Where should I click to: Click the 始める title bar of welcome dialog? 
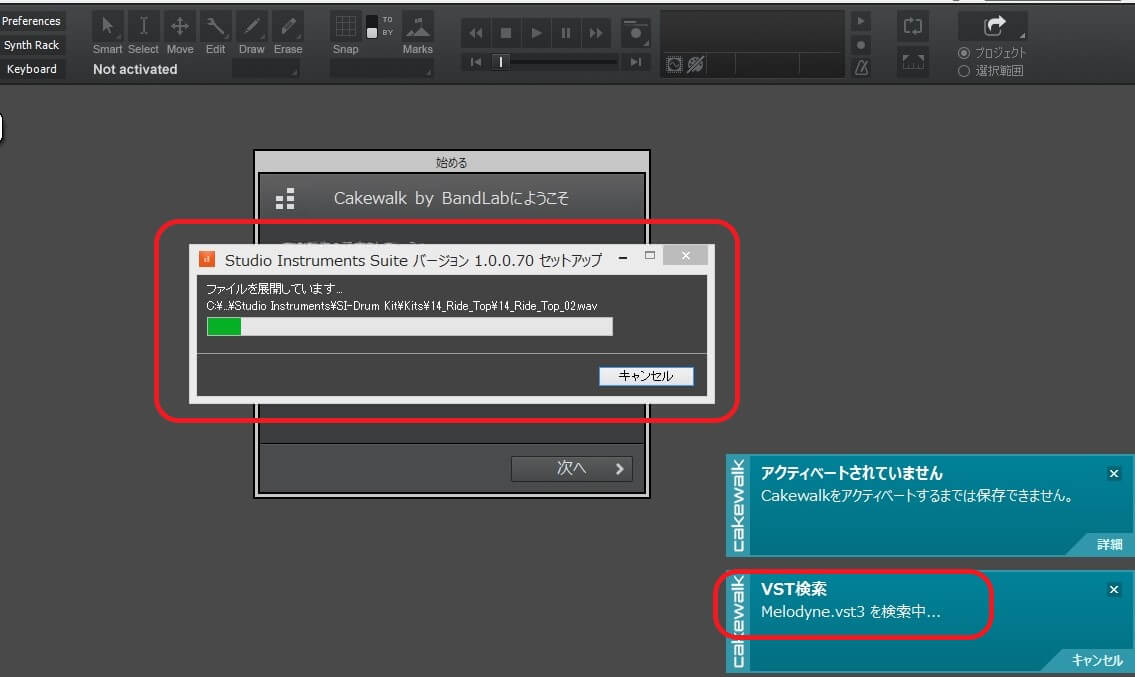(452, 162)
